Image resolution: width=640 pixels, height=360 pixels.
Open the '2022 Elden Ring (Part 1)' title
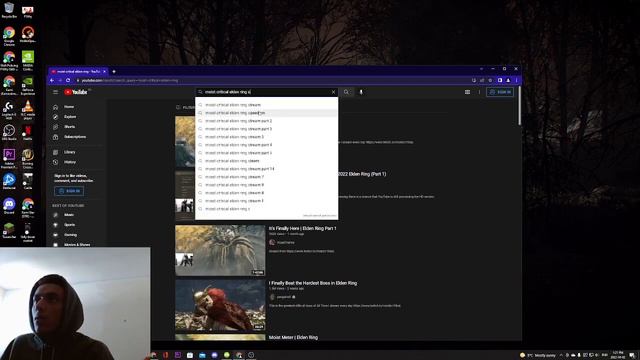(362, 174)
